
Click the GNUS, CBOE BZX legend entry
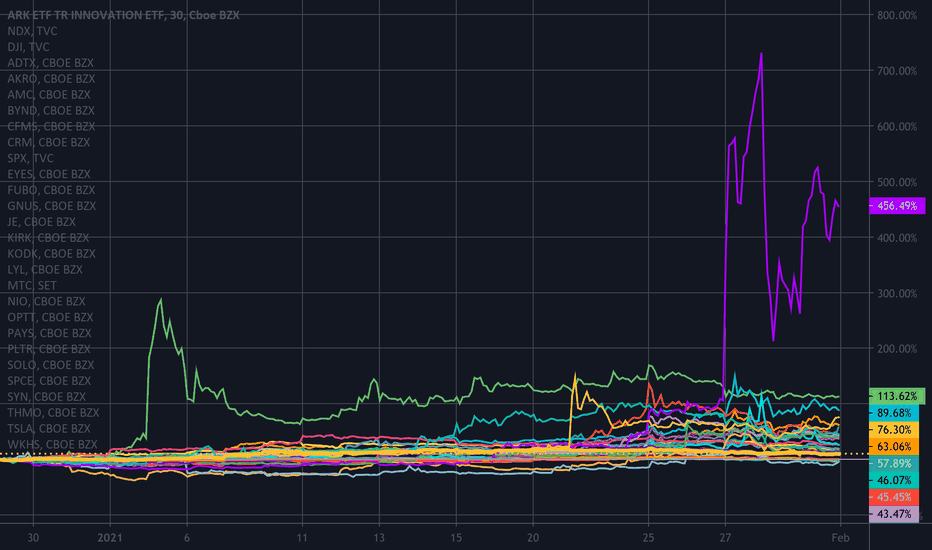point(52,206)
